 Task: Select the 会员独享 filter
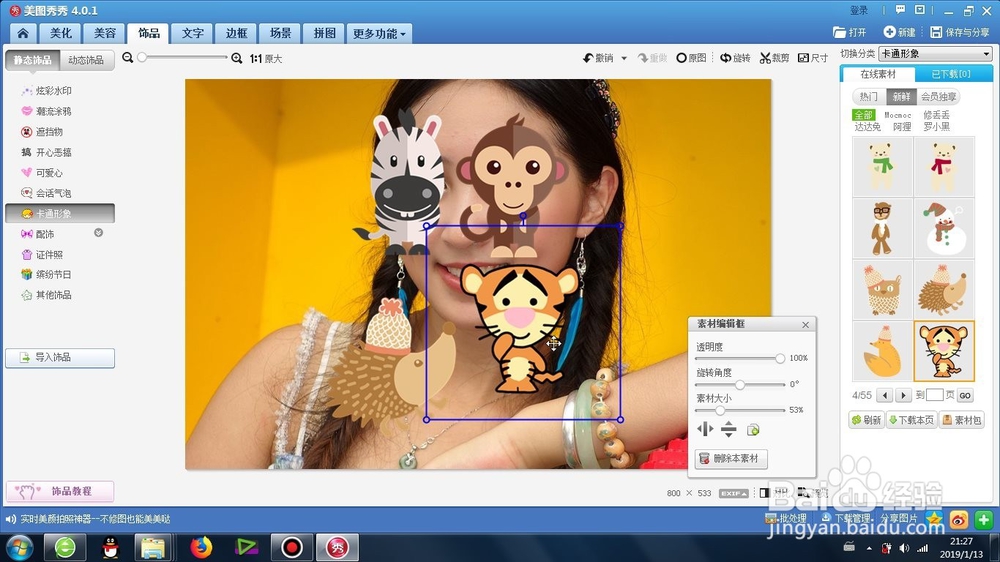click(939, 96)
